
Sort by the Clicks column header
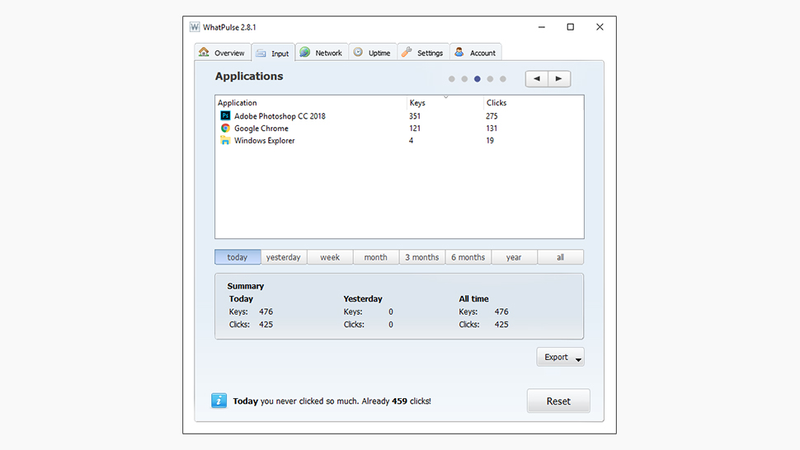[x=533, y=103]
